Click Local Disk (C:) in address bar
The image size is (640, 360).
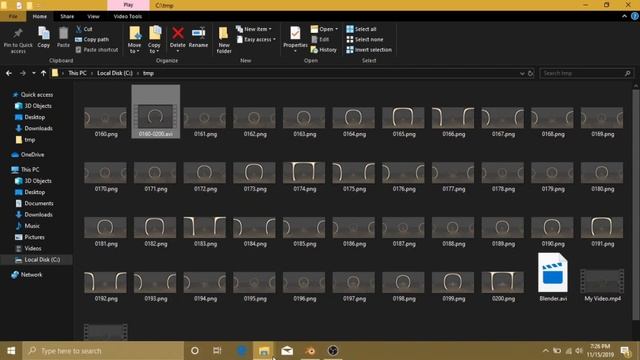(x=115, y=73)
